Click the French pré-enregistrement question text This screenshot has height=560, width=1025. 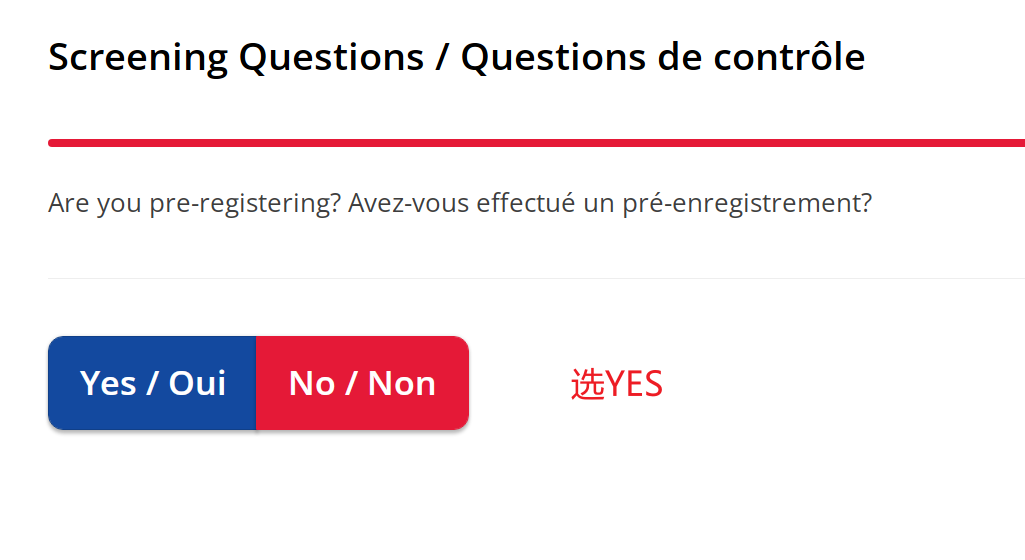click(609, 203)
